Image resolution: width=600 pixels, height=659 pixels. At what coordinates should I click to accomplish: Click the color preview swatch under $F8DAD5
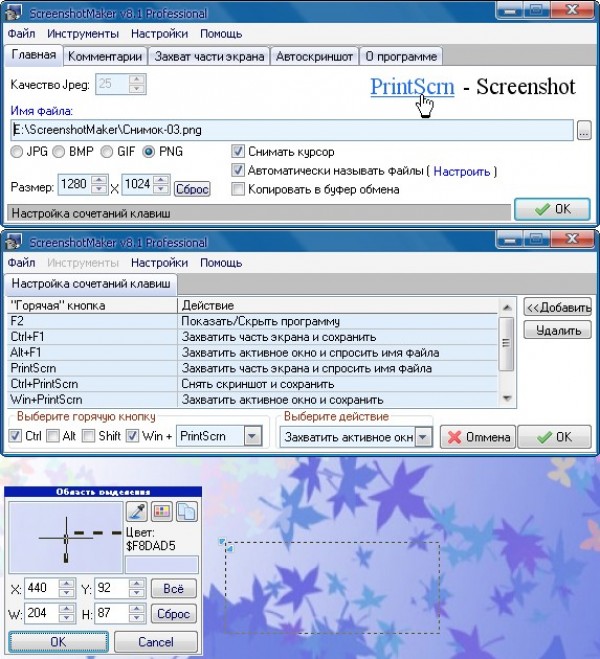(x=162, y=564)
